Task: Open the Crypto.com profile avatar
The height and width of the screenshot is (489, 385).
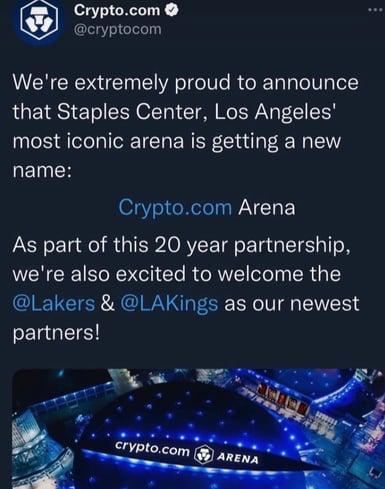Action: (x=39, y=22)
